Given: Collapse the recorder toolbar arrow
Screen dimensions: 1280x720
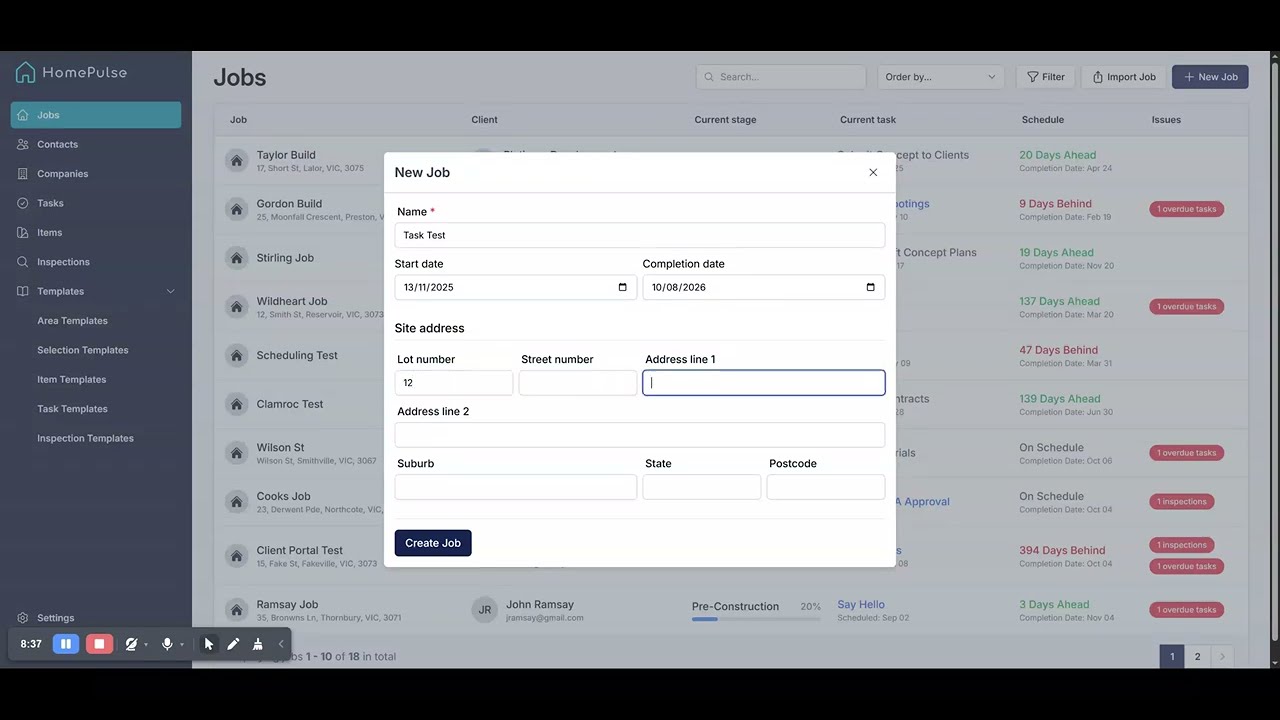Looking at the screenshot, I should pos(281,644).
